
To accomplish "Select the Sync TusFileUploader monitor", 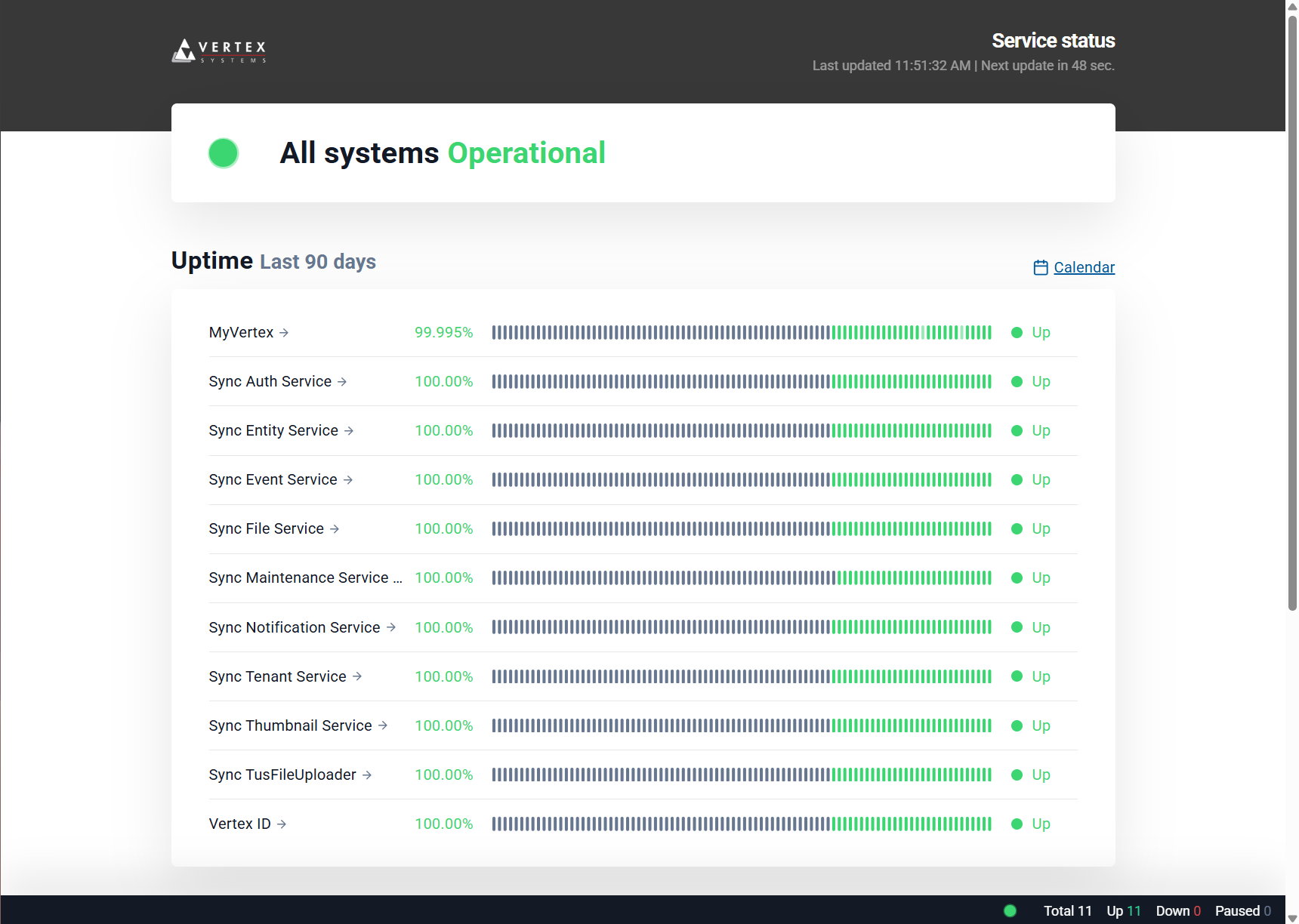I will click(282, 775).
